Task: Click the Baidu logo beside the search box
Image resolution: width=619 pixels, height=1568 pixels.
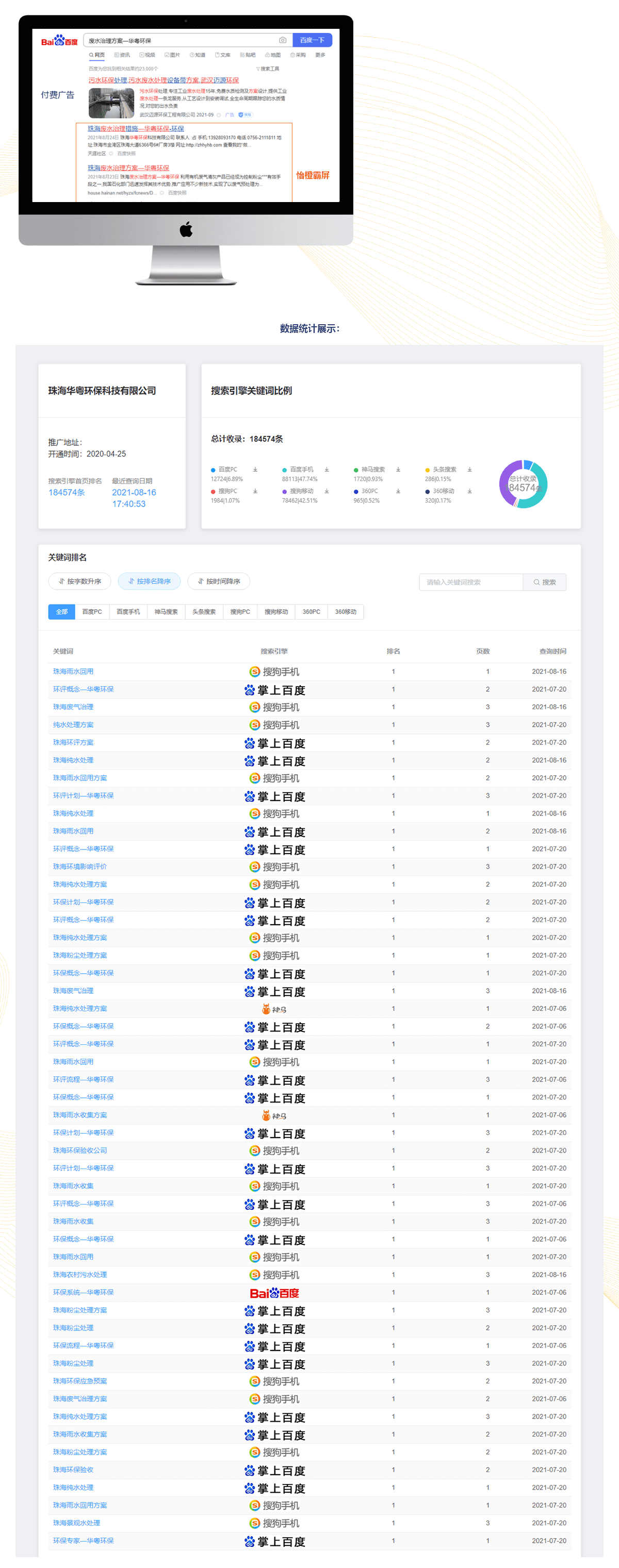Action: [59, 41]
